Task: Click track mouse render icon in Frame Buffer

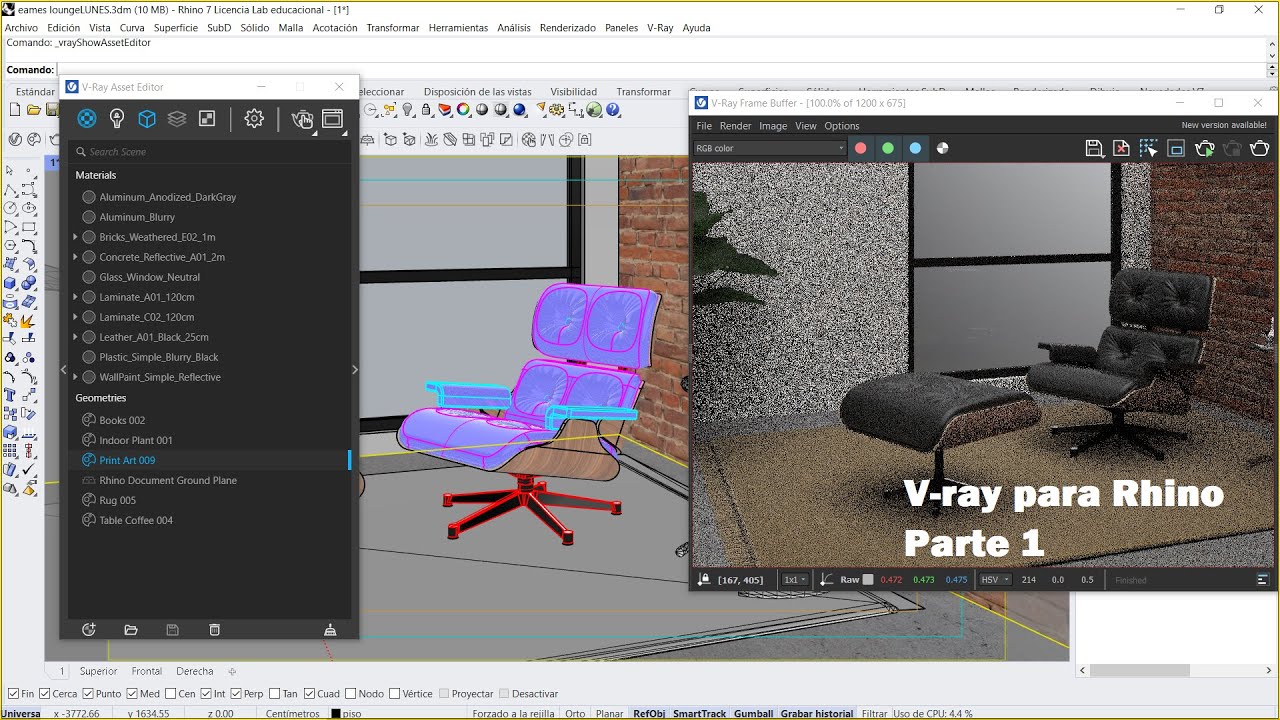Action: 1148,148
